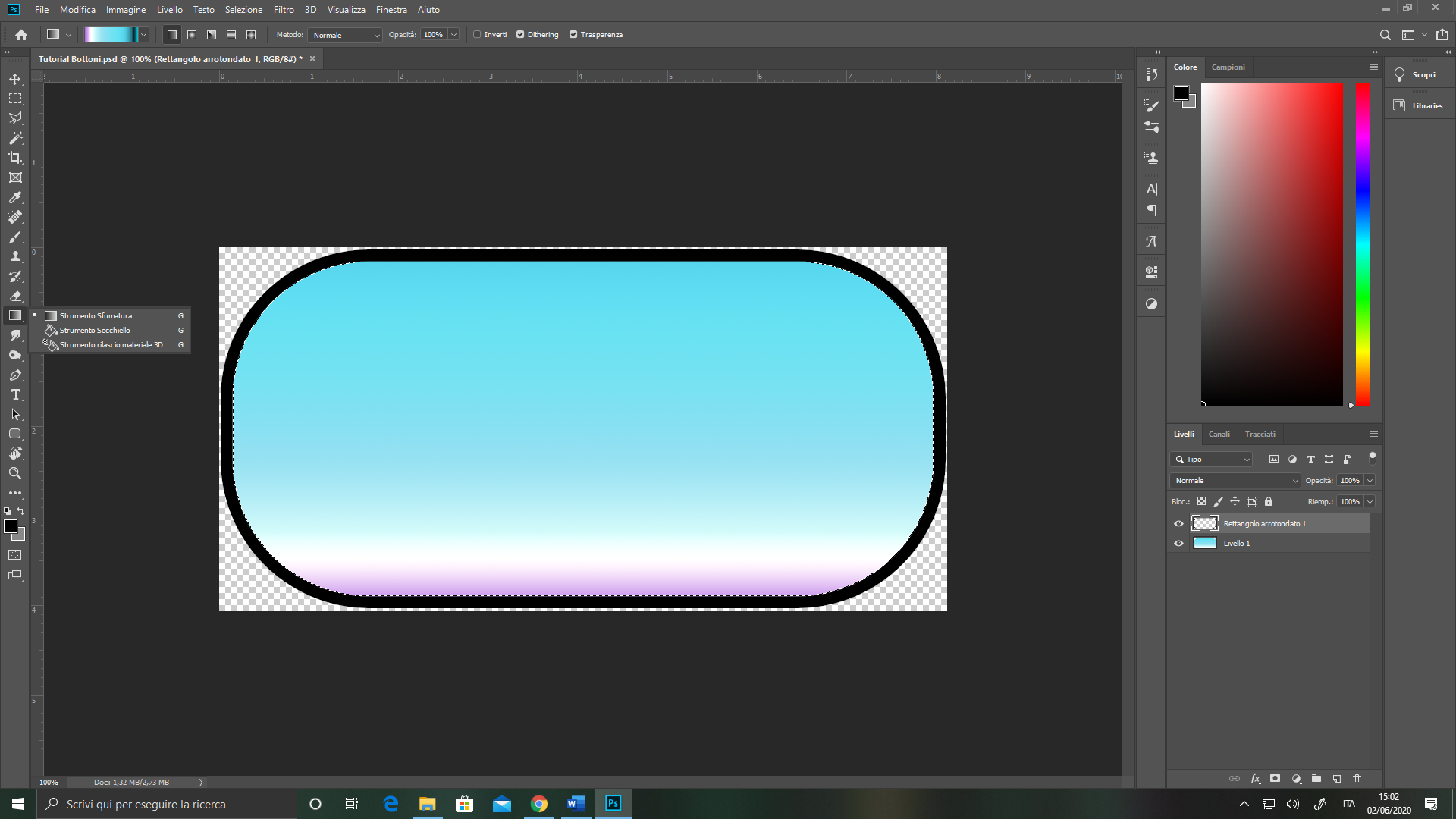
Task: Select the Polygonal Lasso tool
Action: [x=15, y=118]
